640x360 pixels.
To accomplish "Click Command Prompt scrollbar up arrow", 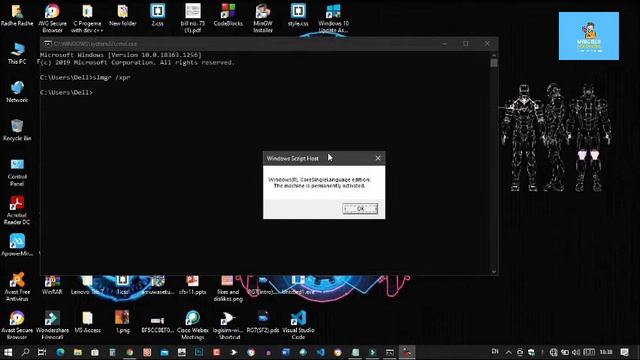I will point(494,55).
